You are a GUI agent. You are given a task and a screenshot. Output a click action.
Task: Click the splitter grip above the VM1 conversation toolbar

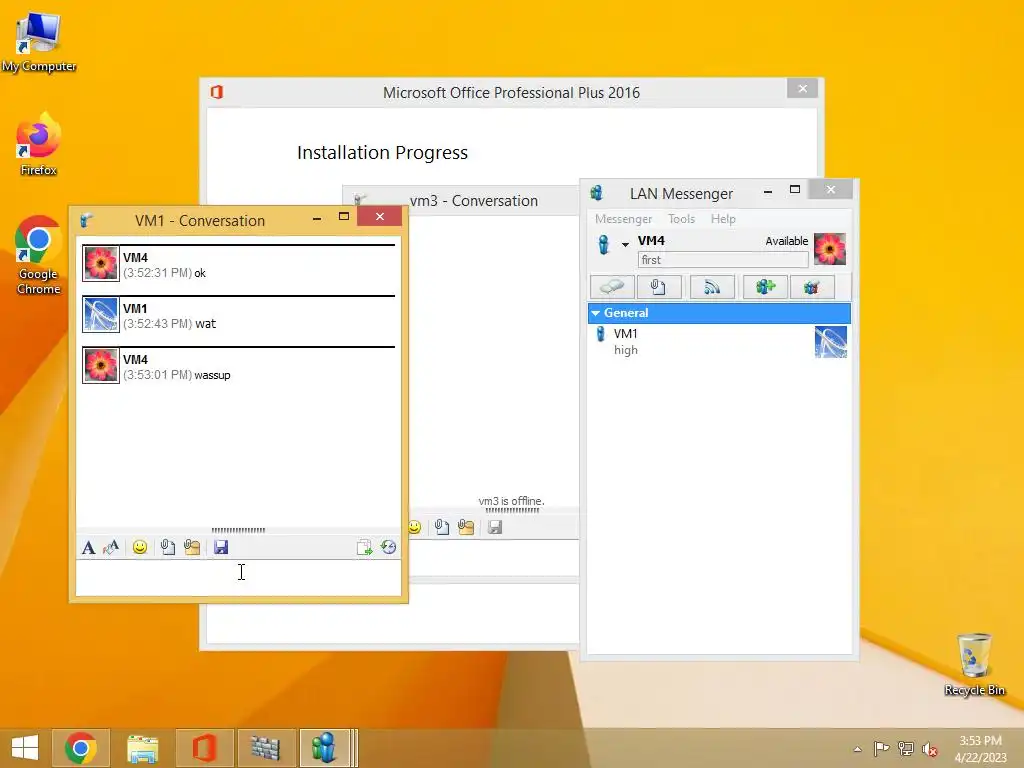point(238,530)
